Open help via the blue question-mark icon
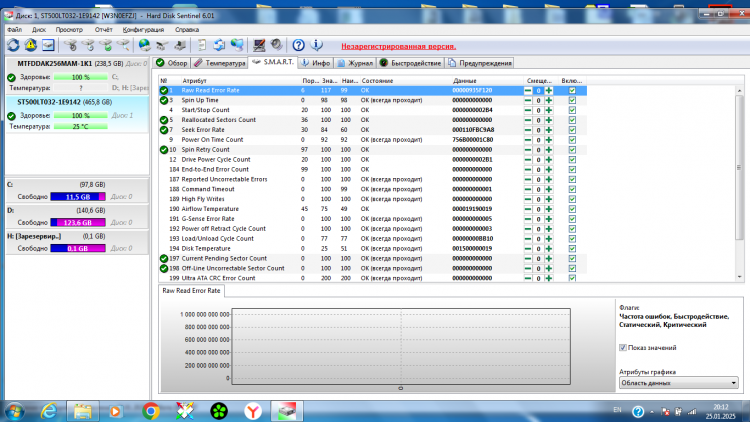This screenshot has width=750, height=422. coord(298,45)
